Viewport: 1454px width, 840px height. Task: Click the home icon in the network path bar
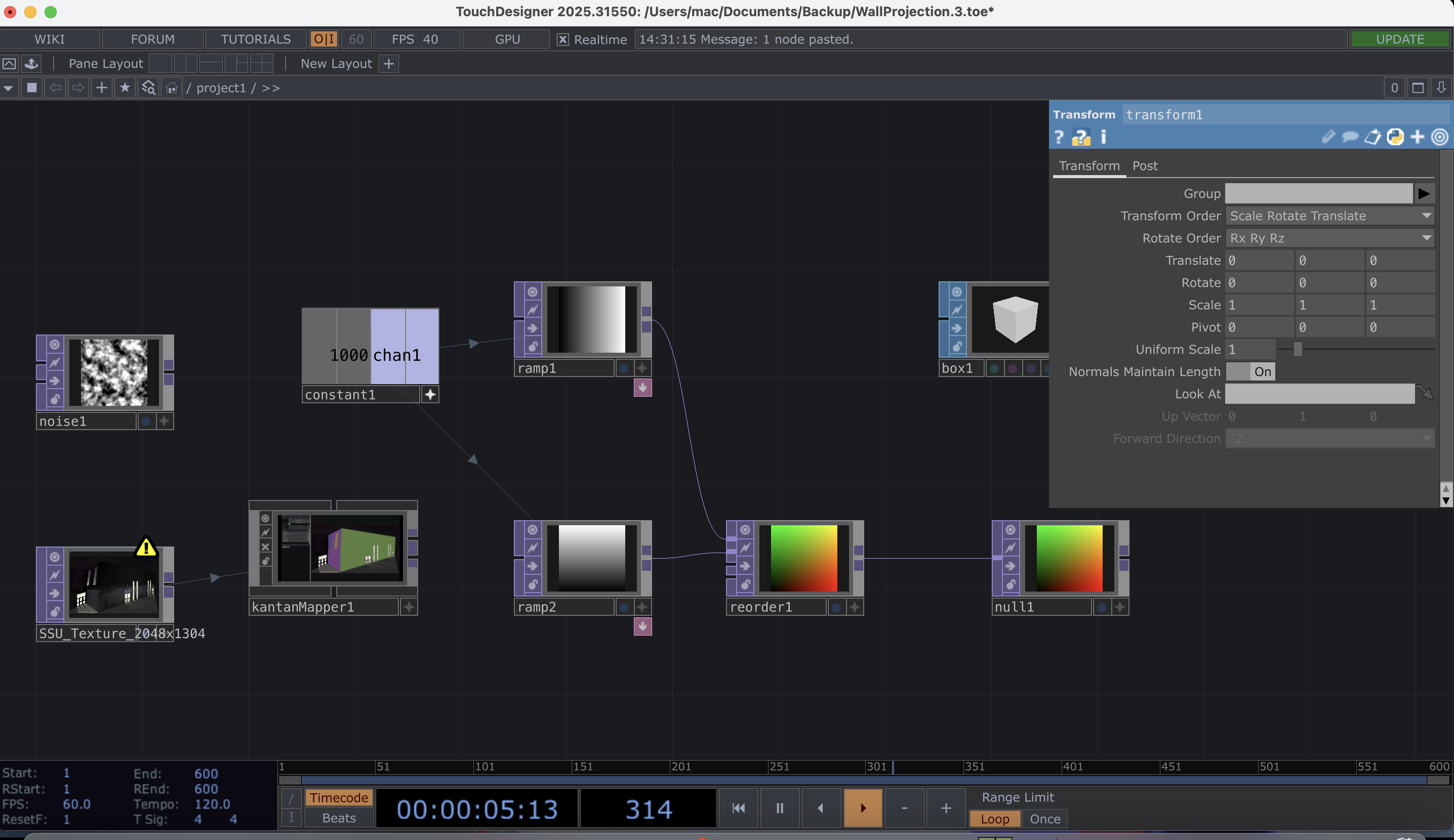[x=171, y=88]
